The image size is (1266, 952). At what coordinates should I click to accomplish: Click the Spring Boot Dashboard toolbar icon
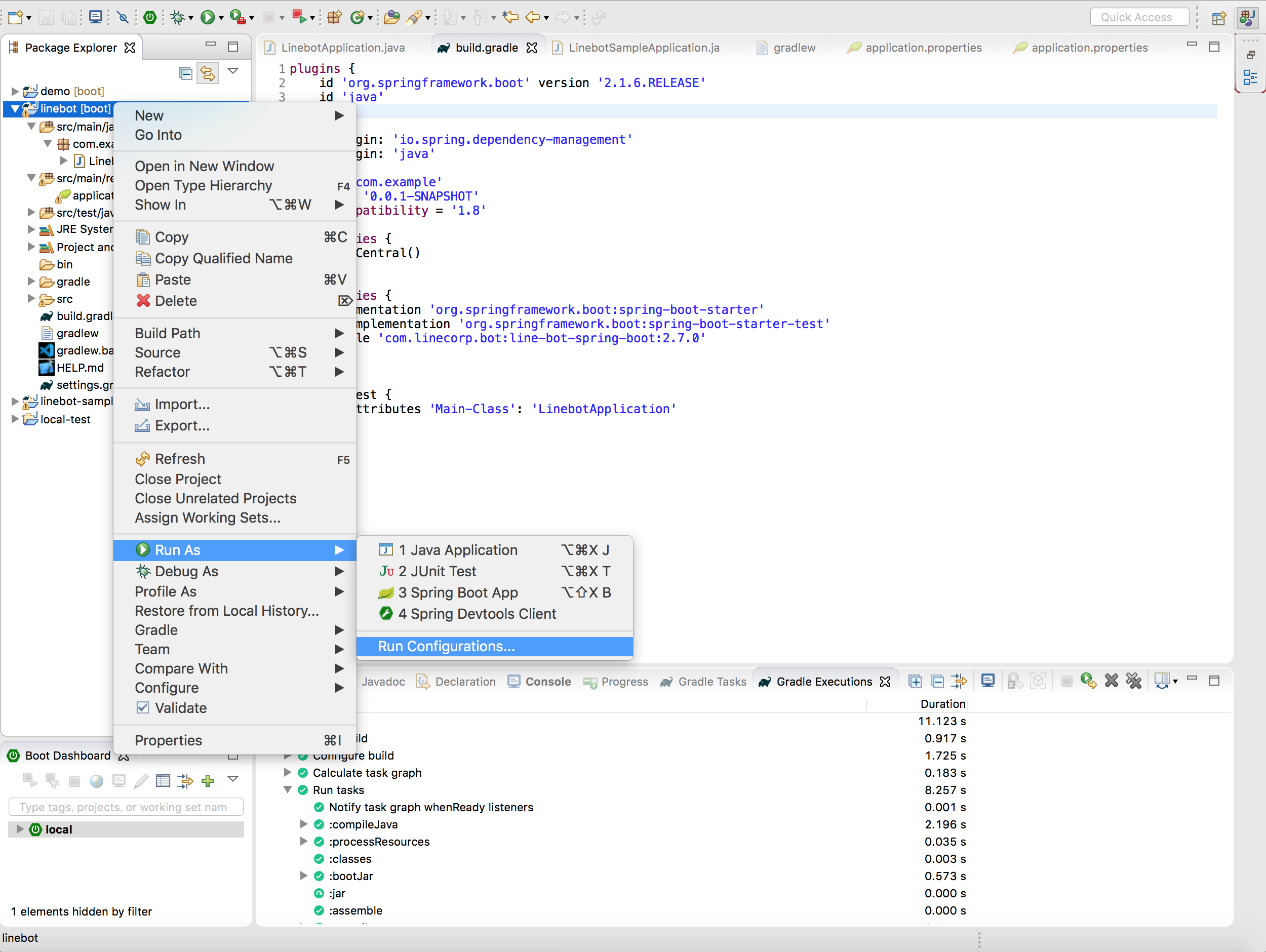[x=150, y=17]
